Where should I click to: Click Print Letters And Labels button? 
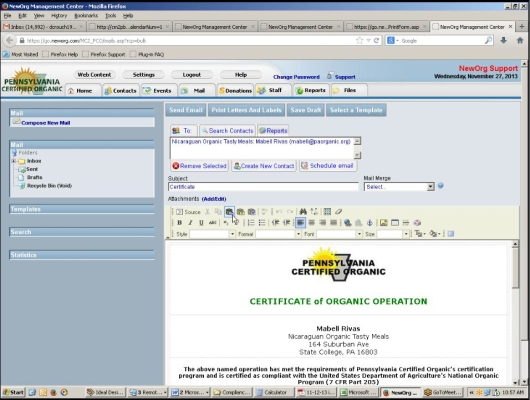246,110
